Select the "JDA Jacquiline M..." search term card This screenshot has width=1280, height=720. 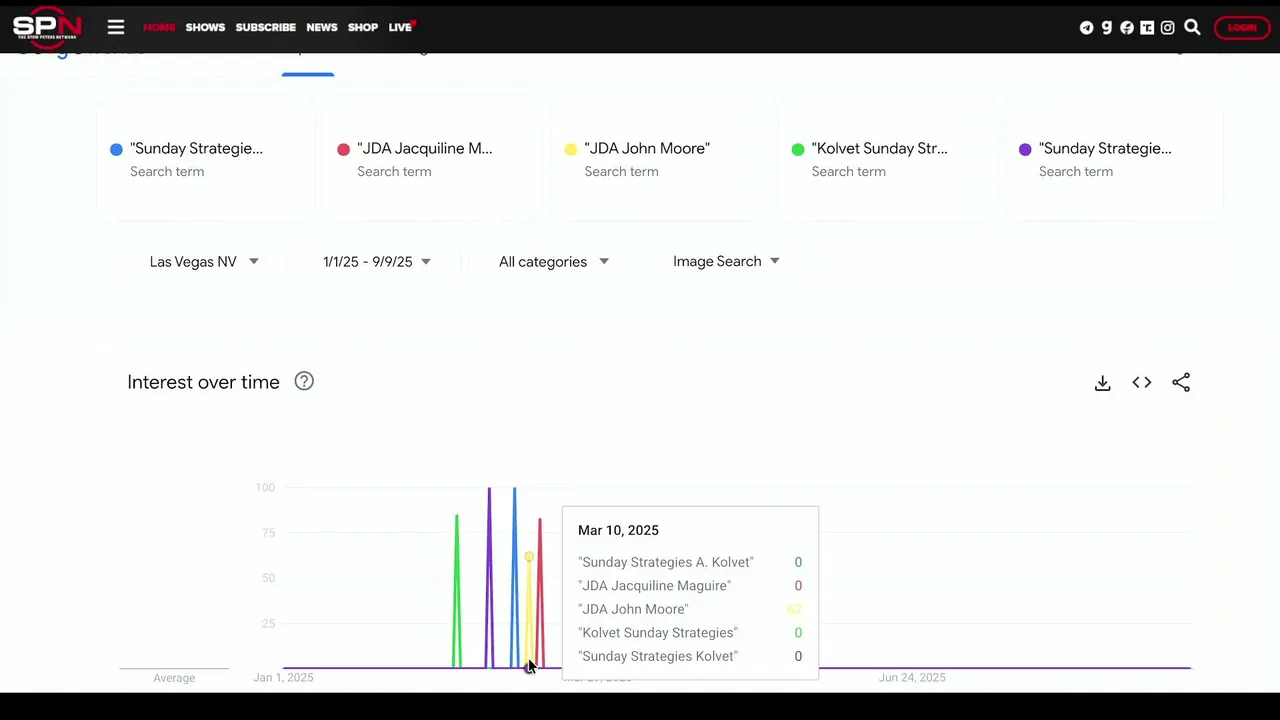433,159
